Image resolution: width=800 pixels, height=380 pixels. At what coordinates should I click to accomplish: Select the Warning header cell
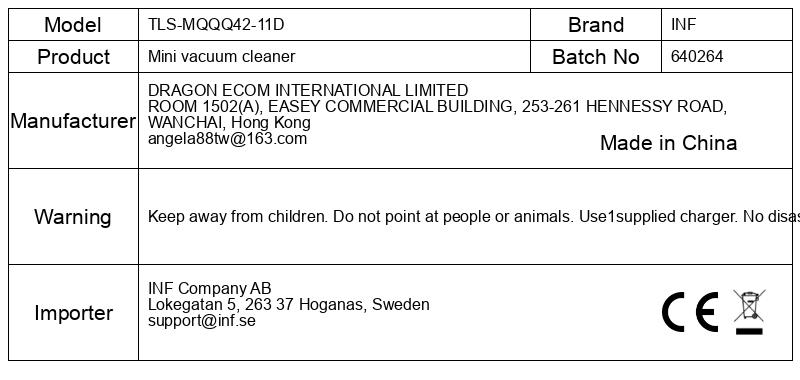(x=73, y=217)
